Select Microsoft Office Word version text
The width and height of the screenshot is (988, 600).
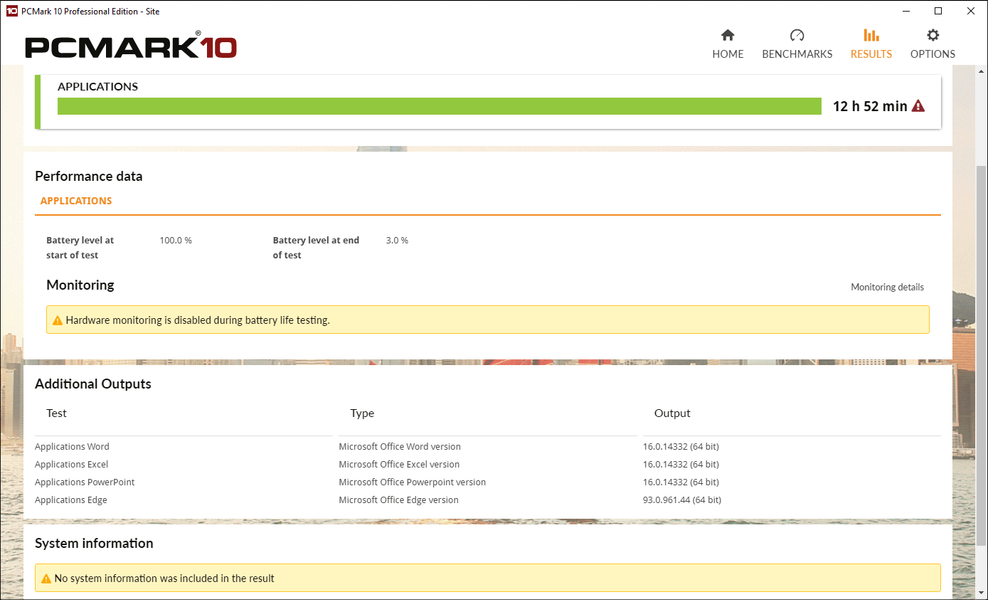399,446
